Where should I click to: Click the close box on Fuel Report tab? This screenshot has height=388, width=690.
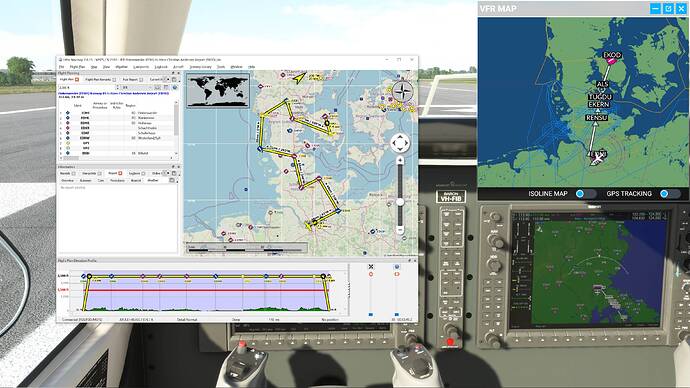click(141, 80)
